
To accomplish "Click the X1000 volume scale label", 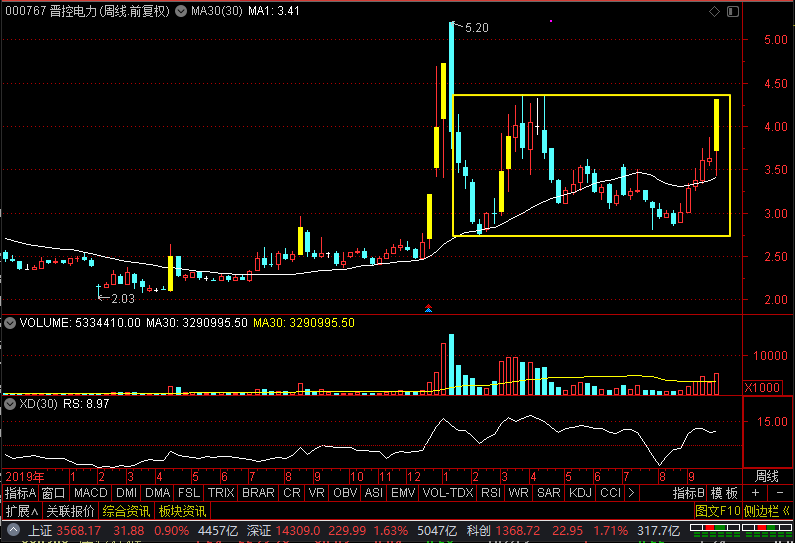I will (x=762, y=388).
